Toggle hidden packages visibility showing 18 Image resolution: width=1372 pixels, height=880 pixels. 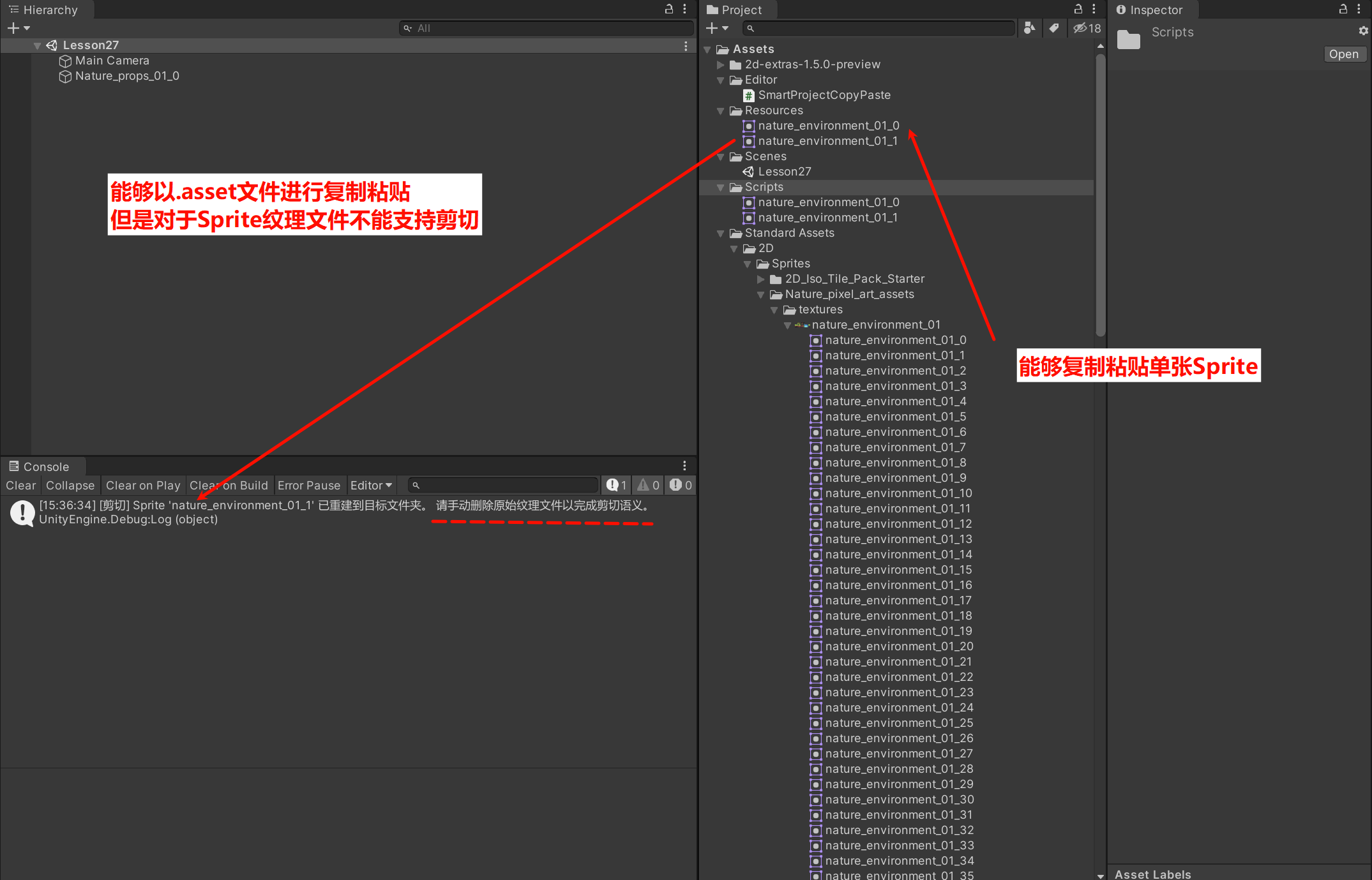[x=1087, y=28]
